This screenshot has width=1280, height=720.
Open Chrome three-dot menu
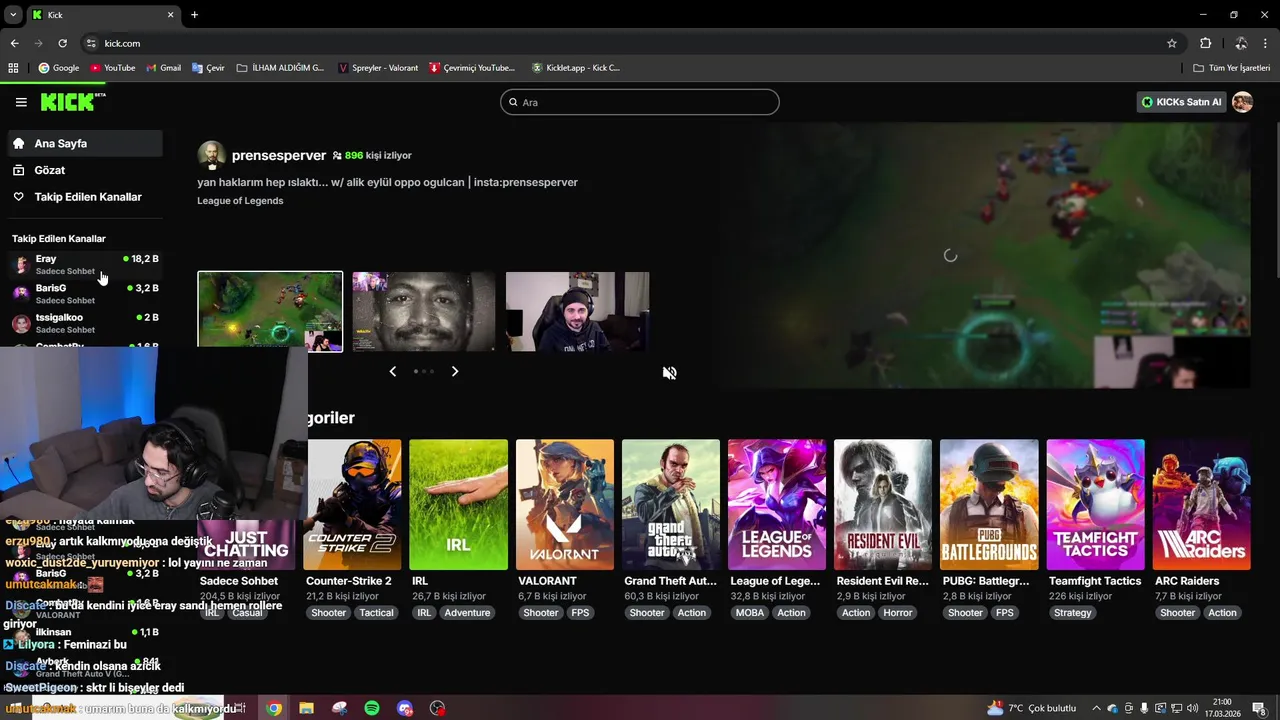(x=1265, y=43)
